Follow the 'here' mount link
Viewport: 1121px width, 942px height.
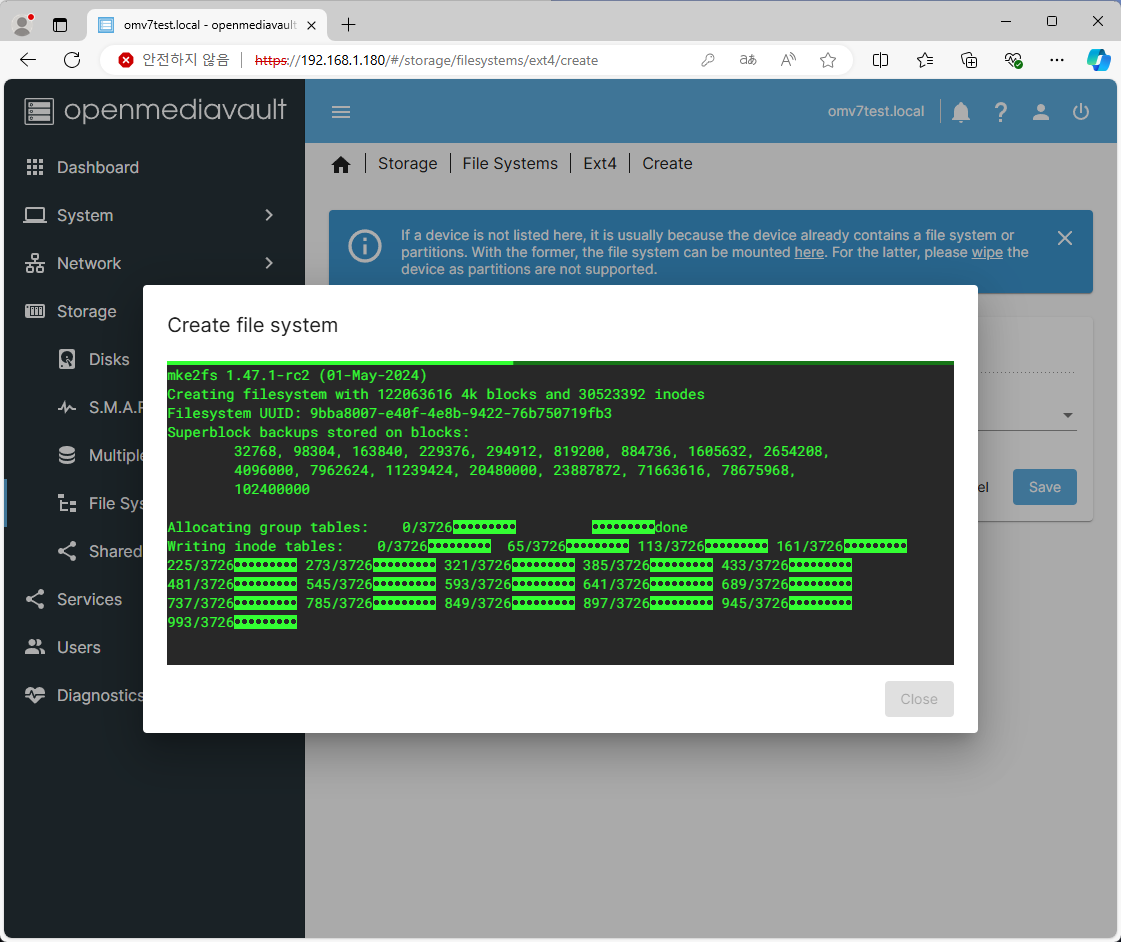pos(809,252)
